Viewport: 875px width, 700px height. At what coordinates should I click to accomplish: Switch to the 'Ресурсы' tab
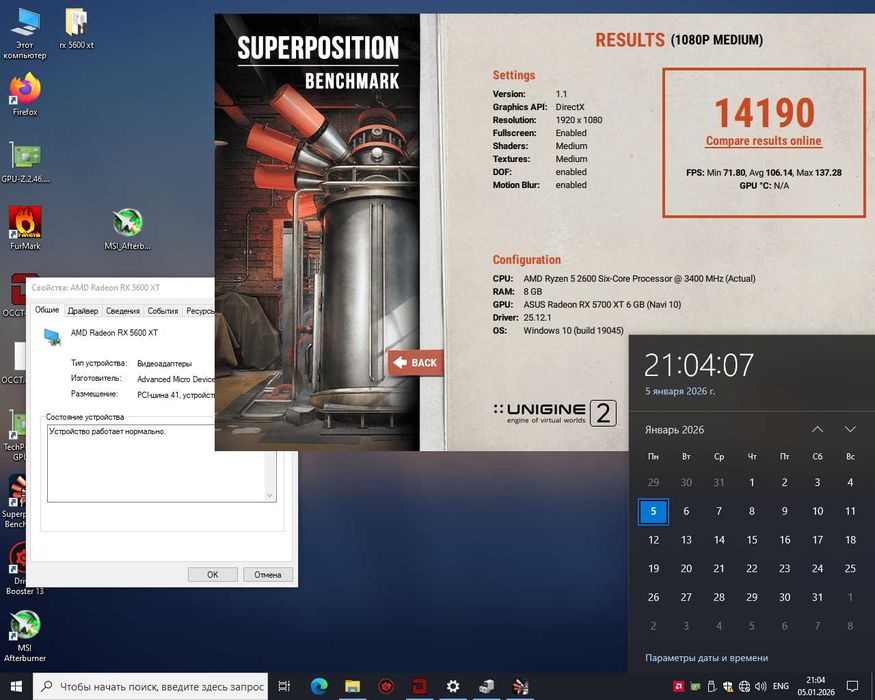tap(199, 311)
